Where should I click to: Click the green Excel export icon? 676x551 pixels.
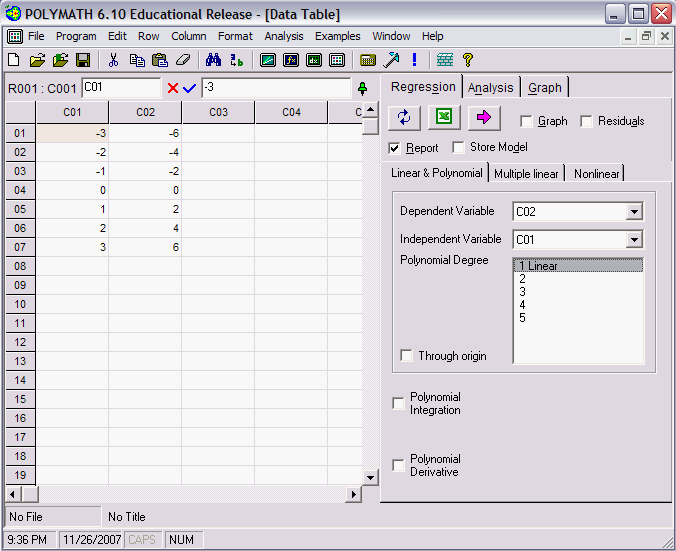[444, 118]
